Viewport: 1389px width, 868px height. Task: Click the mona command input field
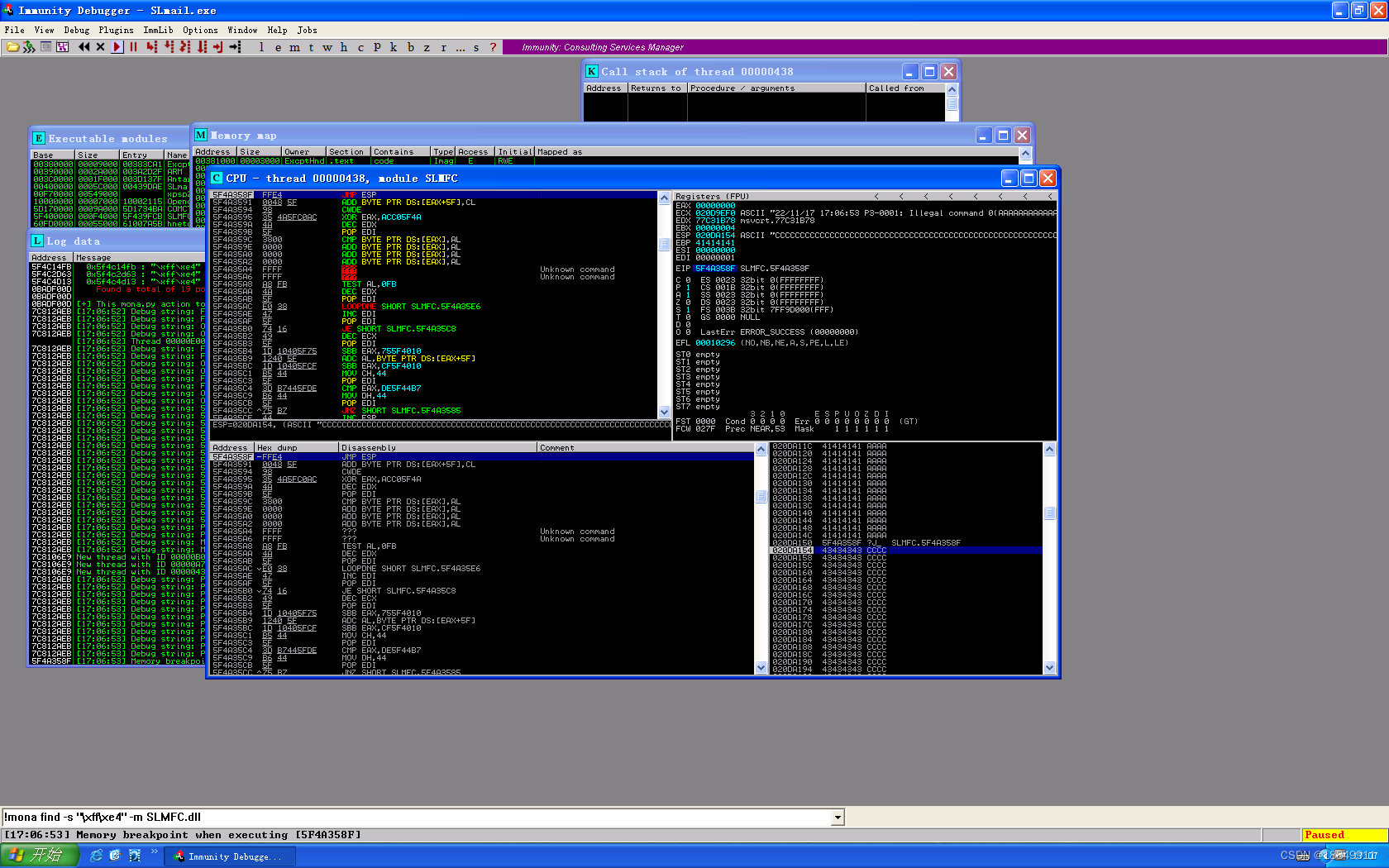[x=417, y=818]
